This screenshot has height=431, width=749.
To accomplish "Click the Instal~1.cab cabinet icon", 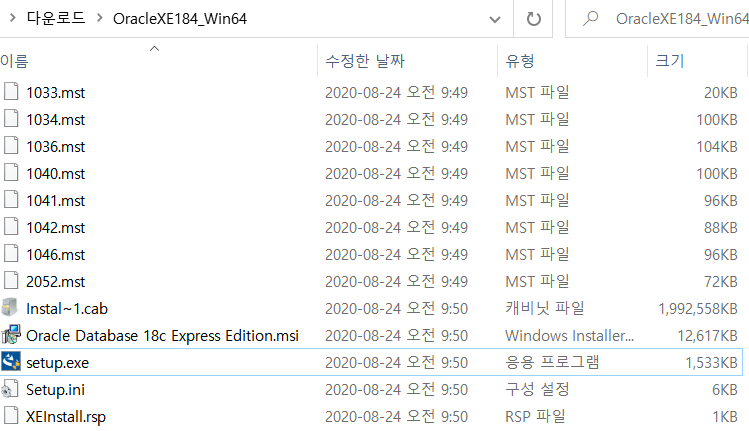I will click(x=10, y=308).
